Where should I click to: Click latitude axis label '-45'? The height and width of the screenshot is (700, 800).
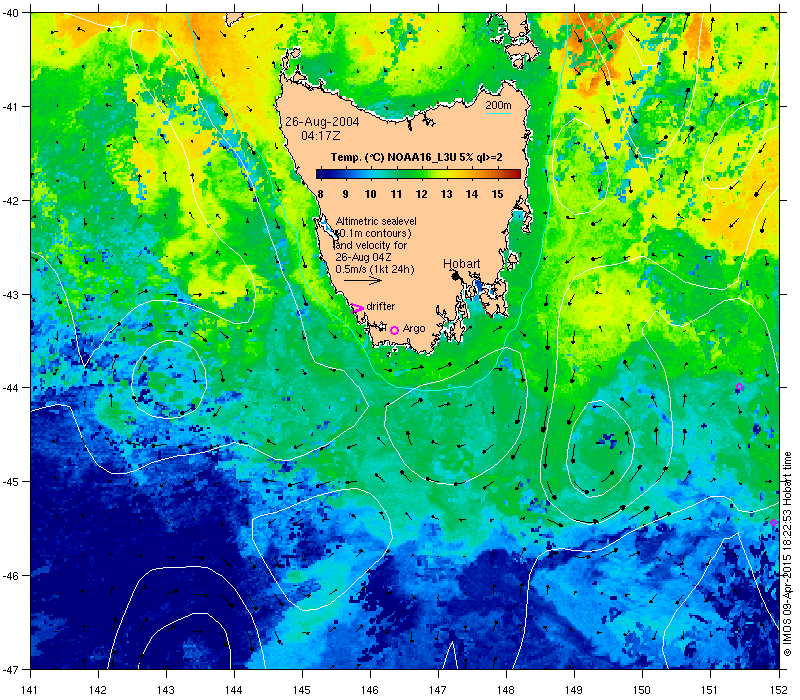[9, 482]
